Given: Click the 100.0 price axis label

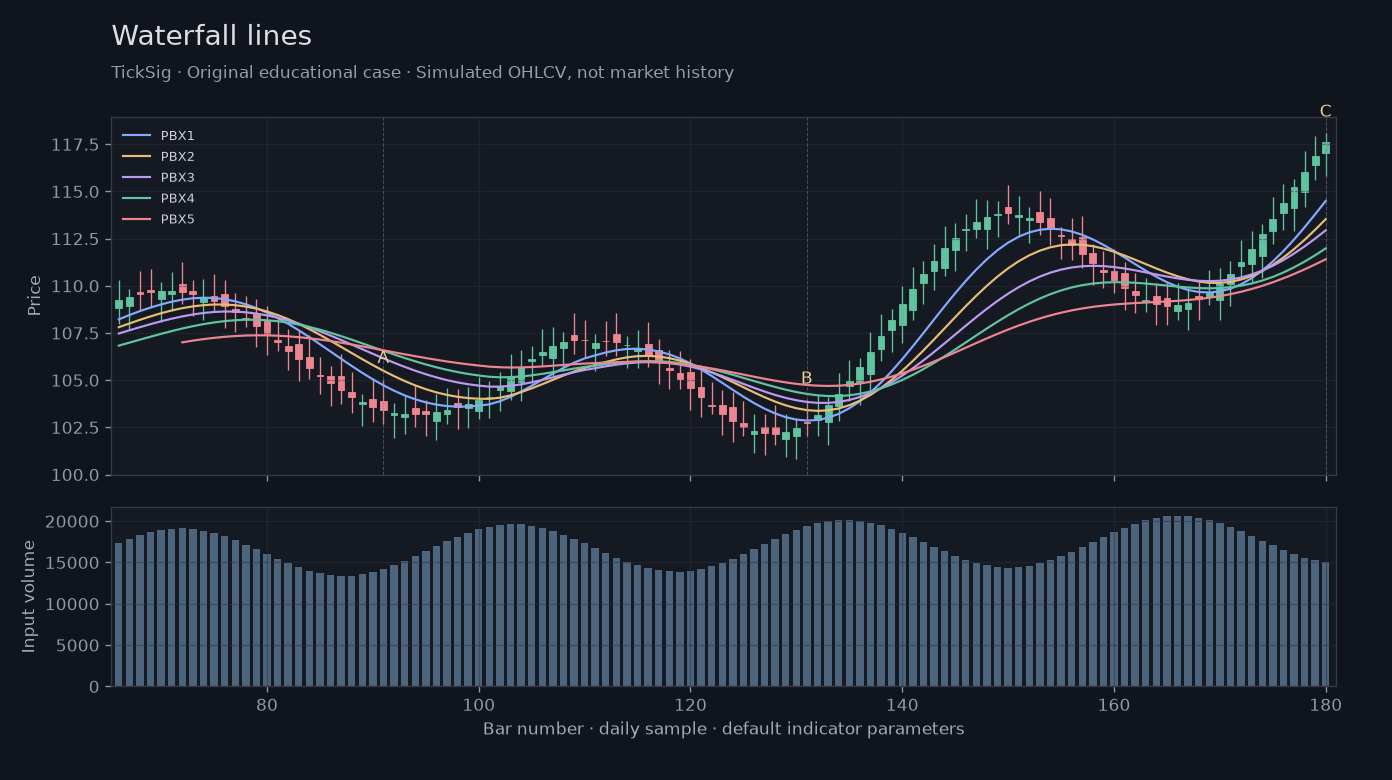Looking at the screenshot, I should point(75,475).
